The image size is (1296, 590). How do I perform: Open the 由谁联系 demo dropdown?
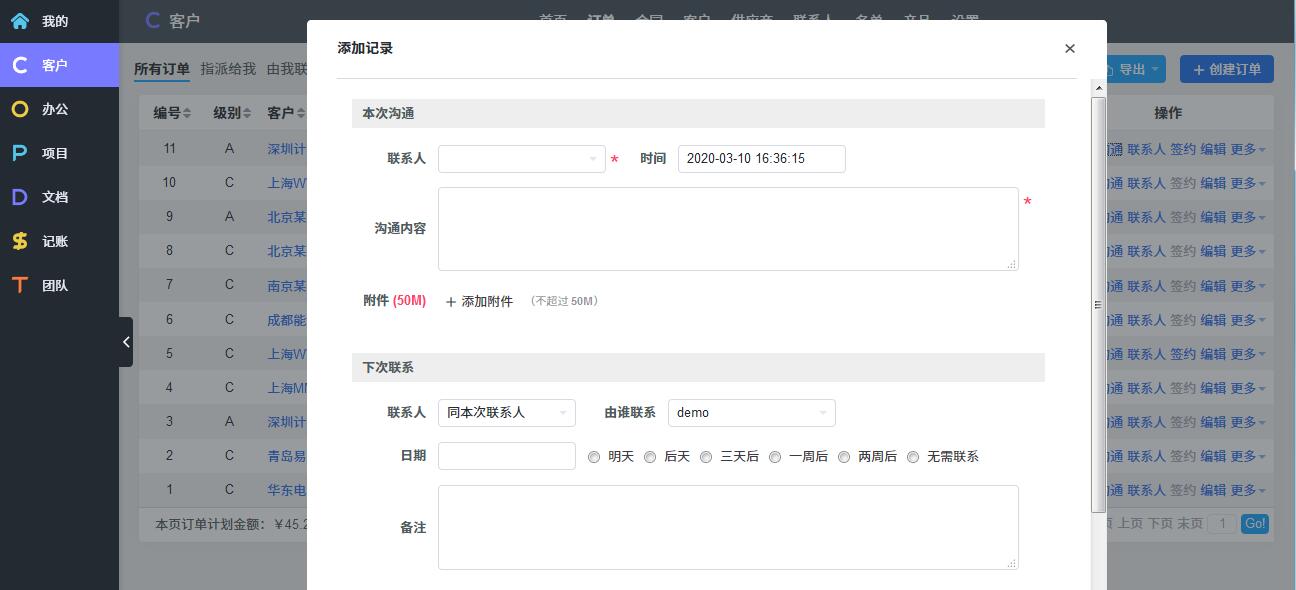click(x=751, y=413)
